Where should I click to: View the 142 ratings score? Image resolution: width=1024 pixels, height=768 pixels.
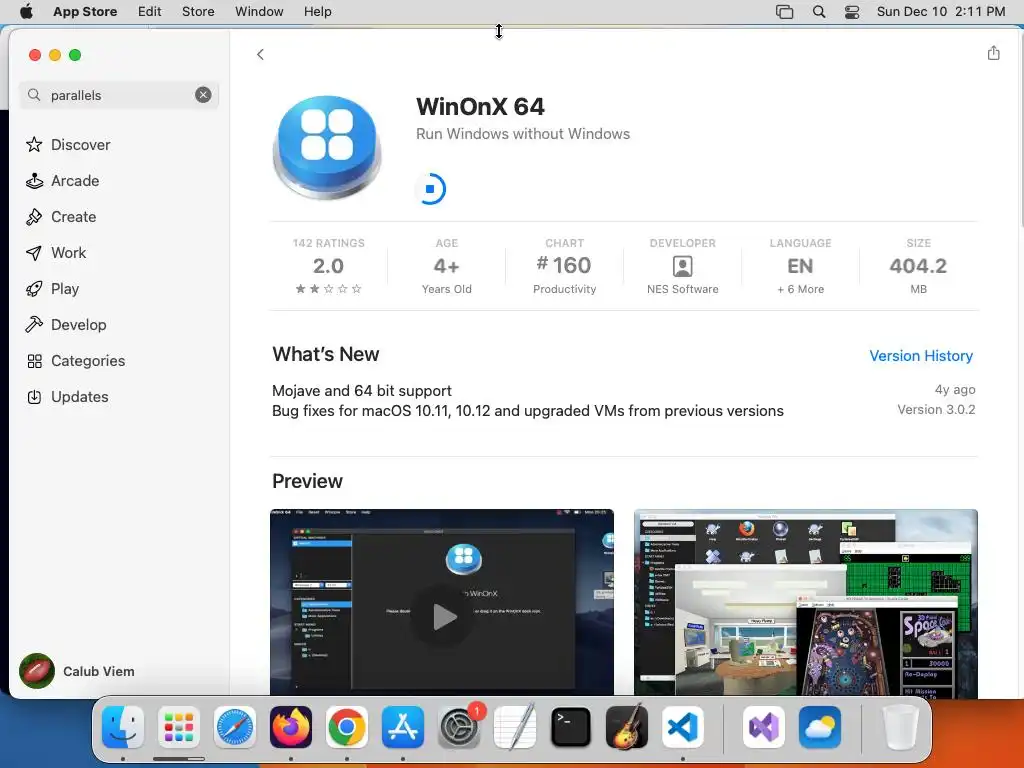(328, 266)
